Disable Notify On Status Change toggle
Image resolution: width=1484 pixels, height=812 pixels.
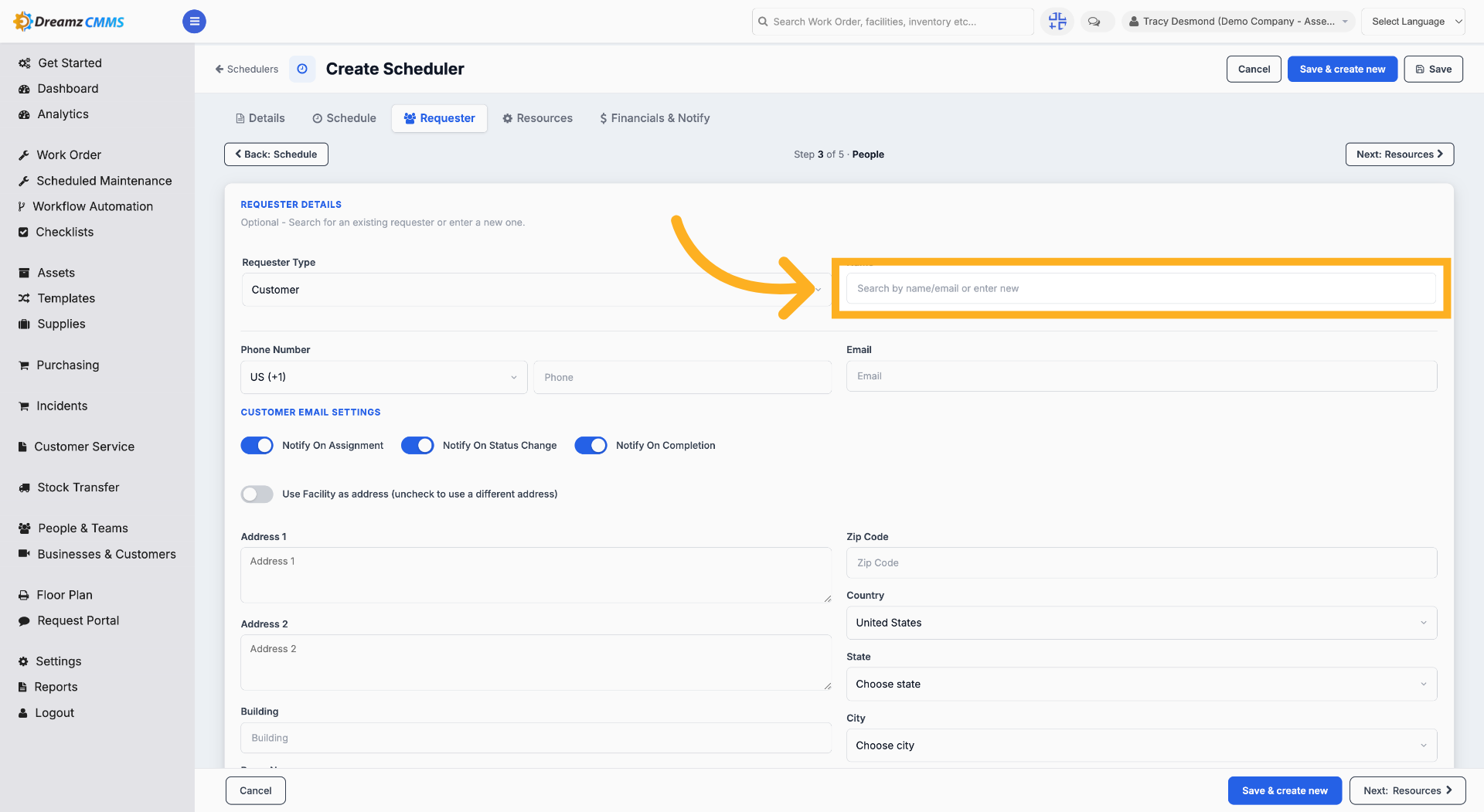coord(417,446)
